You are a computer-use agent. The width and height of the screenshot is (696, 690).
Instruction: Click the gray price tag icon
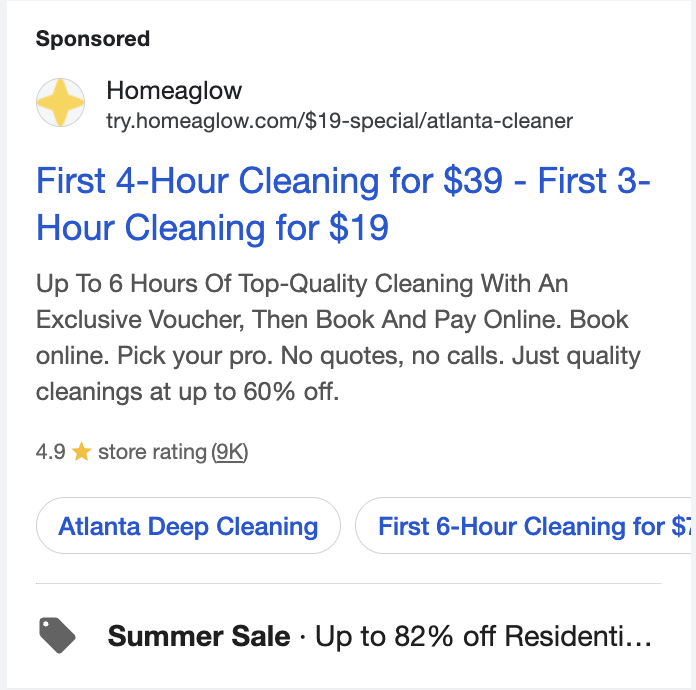[x=57, y=635]
